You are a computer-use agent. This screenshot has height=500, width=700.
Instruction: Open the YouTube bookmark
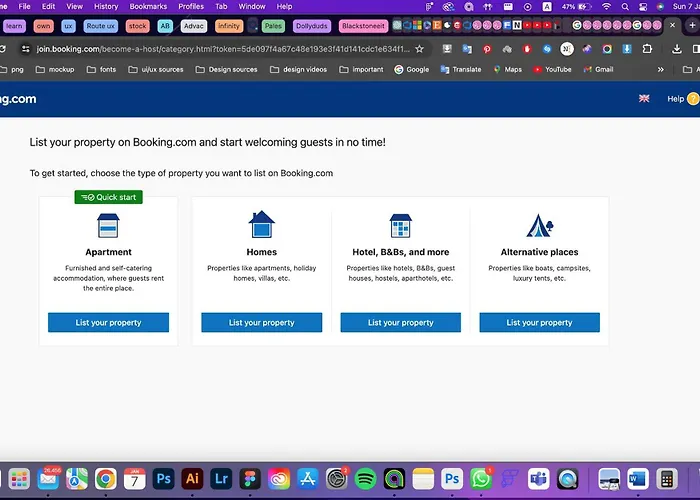552,70
